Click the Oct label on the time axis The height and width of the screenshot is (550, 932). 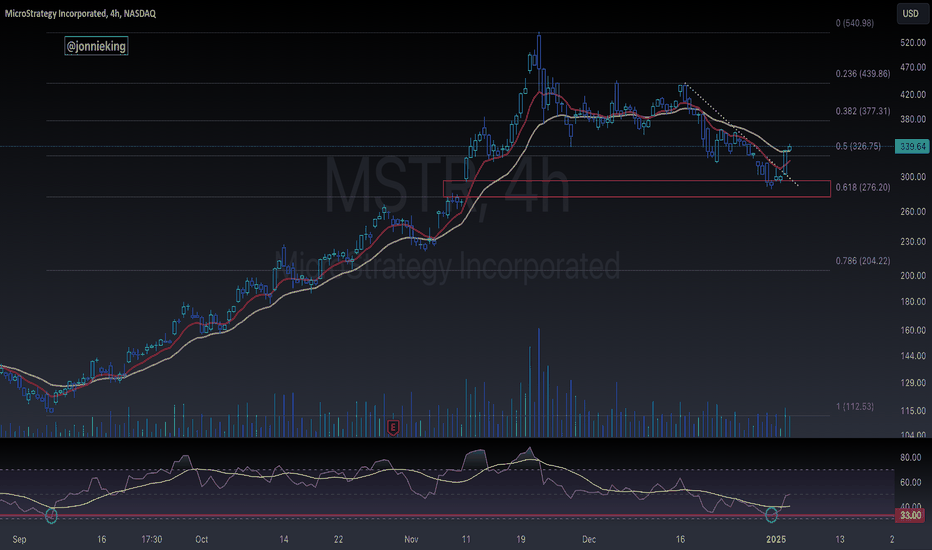[201, 540]
